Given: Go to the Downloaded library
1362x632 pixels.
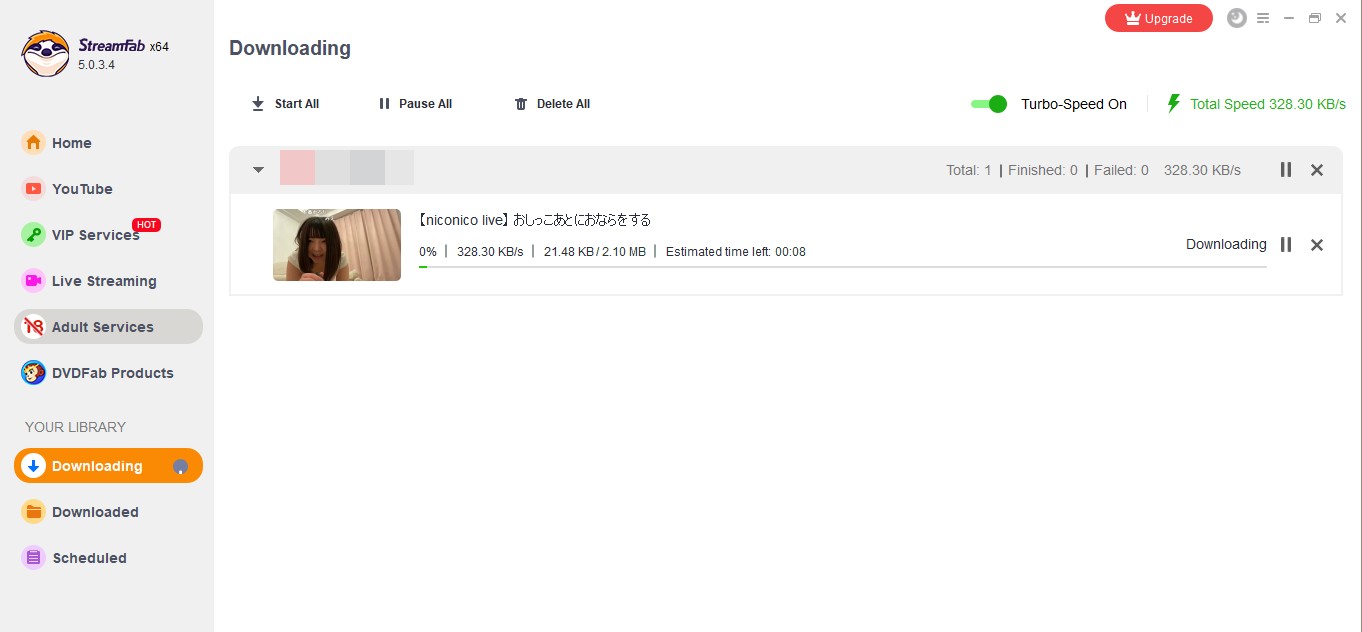Looking at the screenshot, I should point(108,512).
